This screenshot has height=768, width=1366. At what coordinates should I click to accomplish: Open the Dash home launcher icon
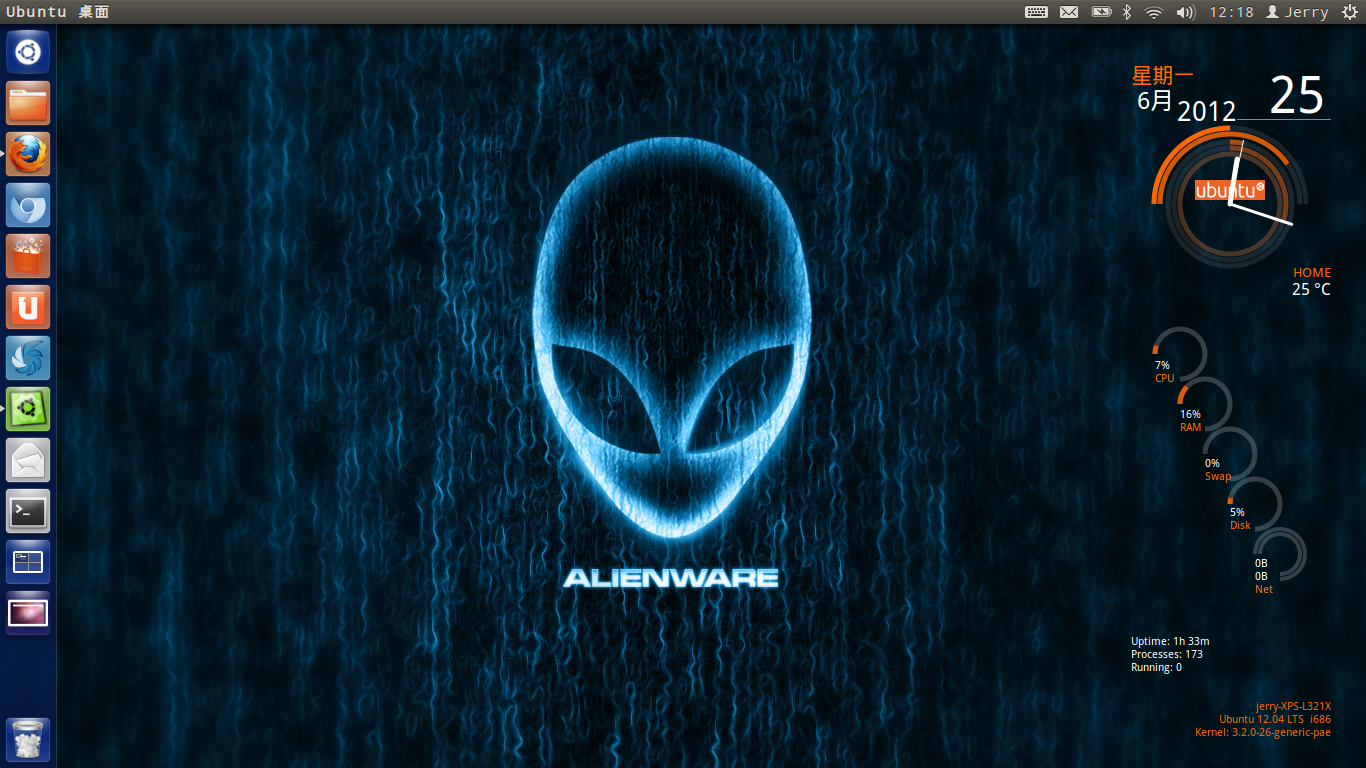[x=28, y=52]
